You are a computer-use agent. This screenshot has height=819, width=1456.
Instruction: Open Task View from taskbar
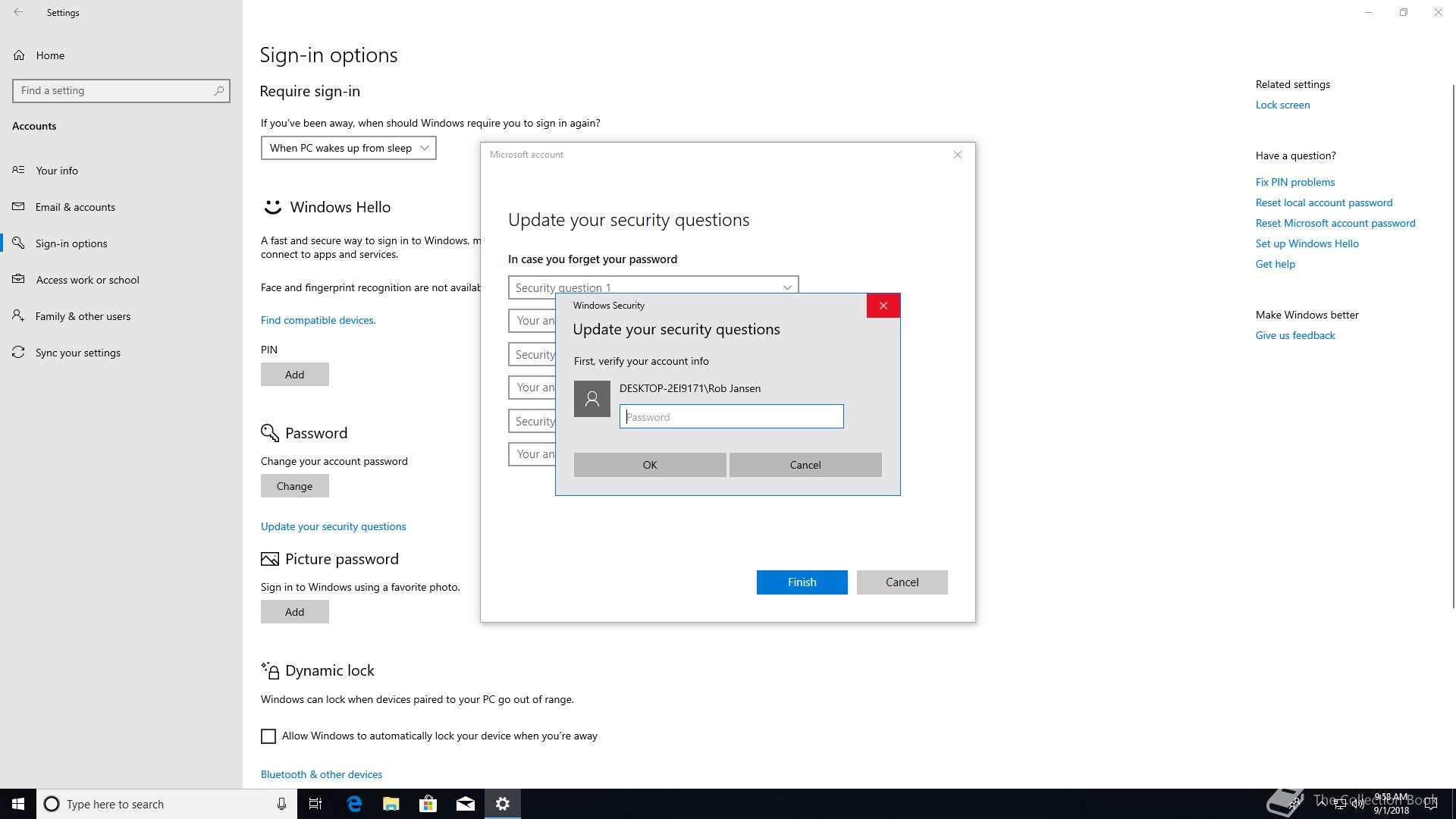click(315, 804)
